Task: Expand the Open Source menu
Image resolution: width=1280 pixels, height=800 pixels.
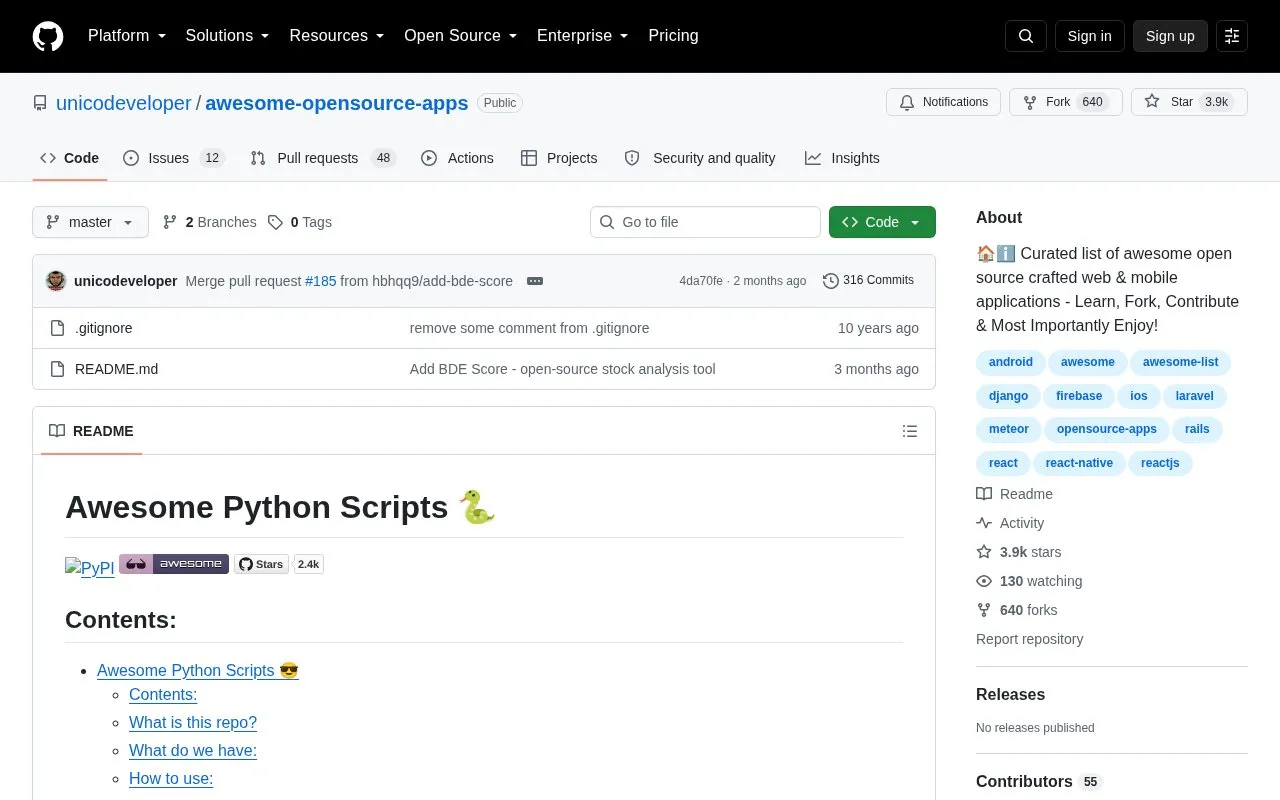Action: pos(461,36)
